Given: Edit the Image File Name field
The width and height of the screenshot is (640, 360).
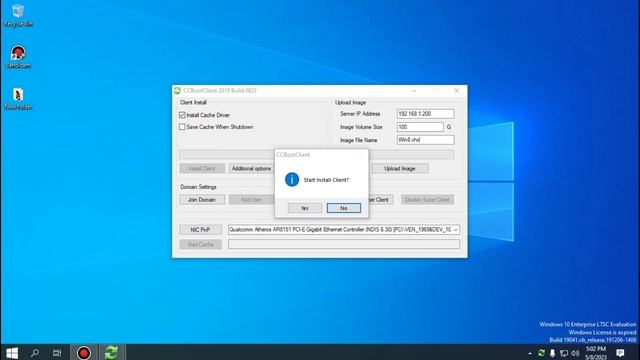Looking at the screenshot, I should point(425,140).
